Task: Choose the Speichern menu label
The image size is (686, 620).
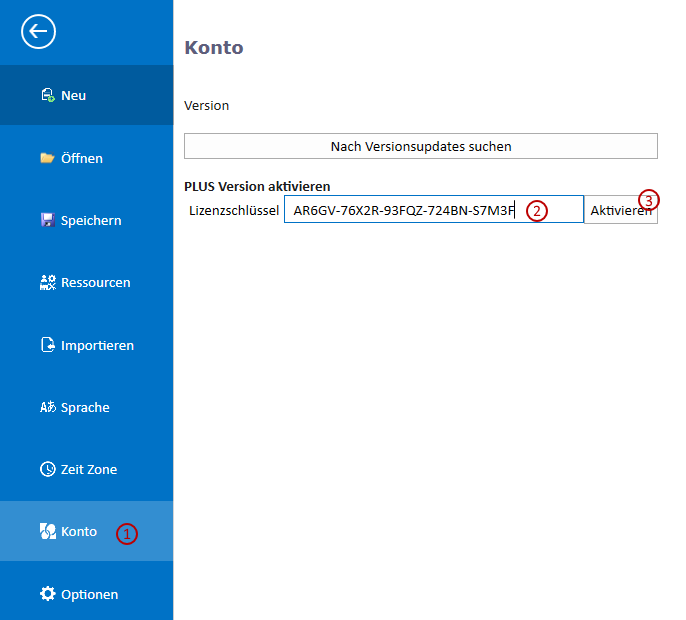Action: 91,220
